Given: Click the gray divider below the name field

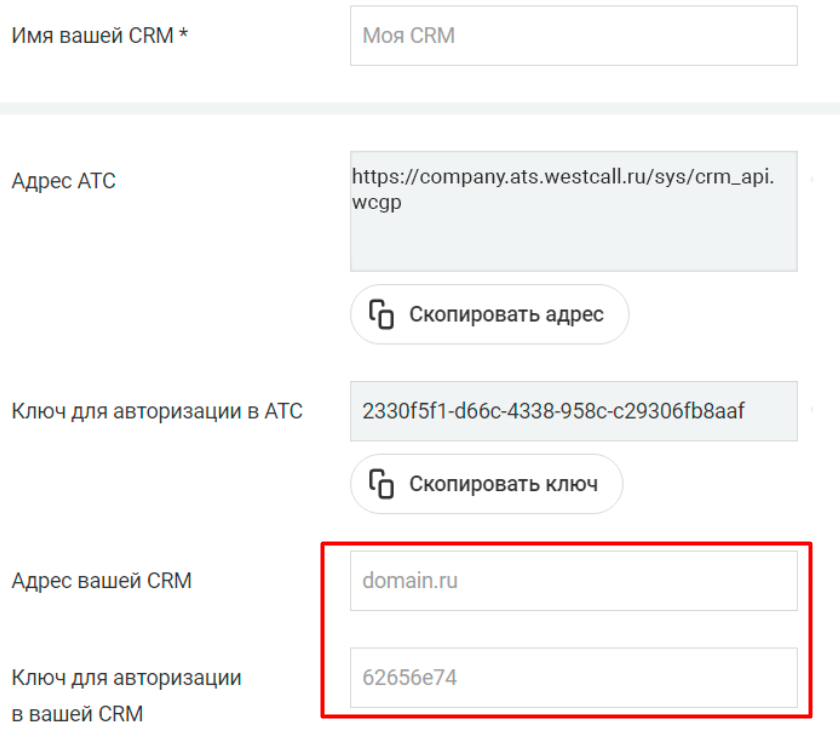Looking at the screenshot, I should click(420, 108).
